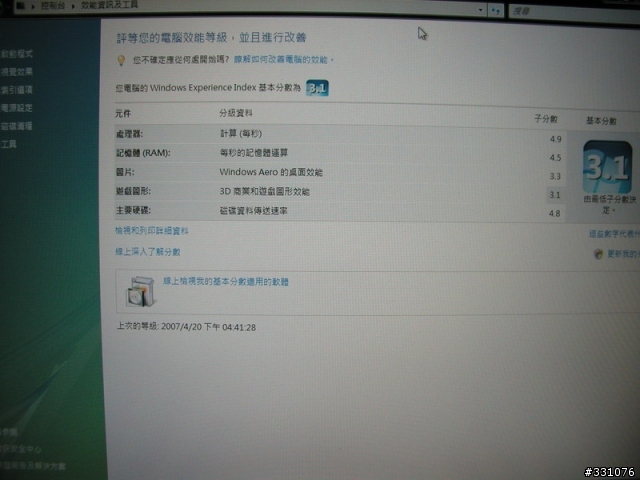Click Windows Aero 的桌面效能 description
Image resolution: width=640 pixels, height=480 pixels.
click(271, 172)
